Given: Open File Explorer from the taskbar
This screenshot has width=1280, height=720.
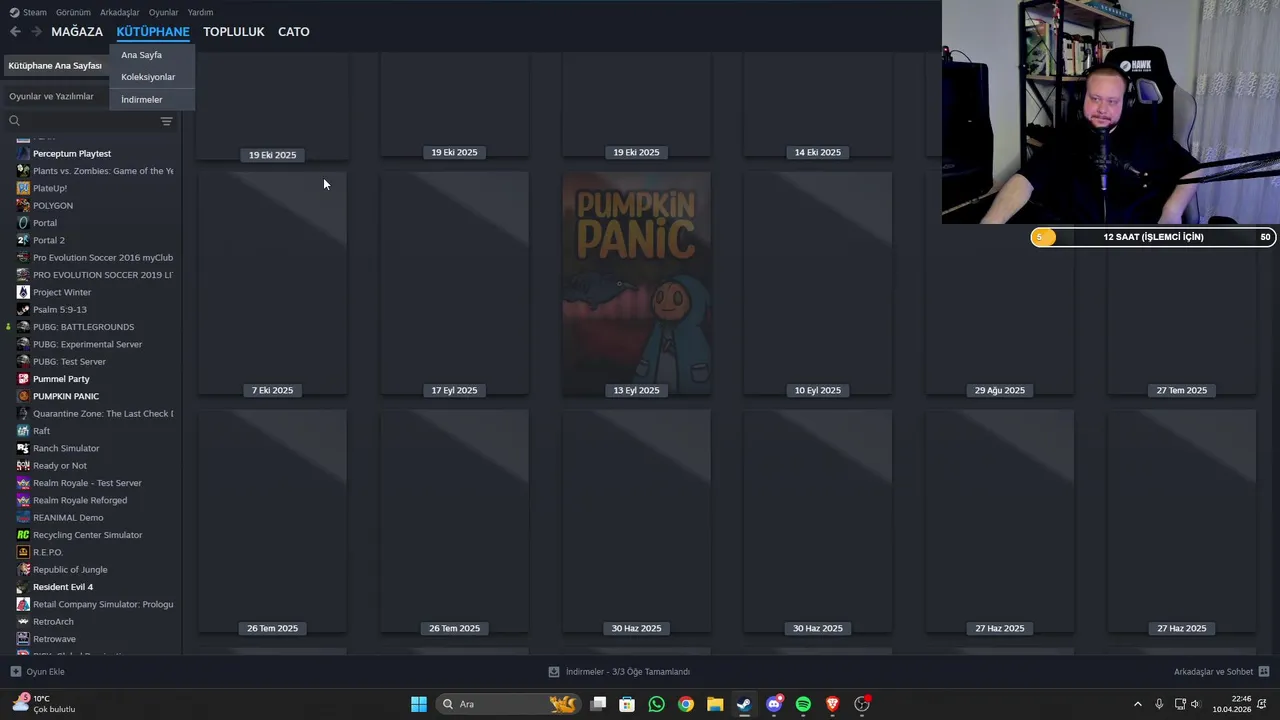Looking at the screenshot, I should 715,704.
